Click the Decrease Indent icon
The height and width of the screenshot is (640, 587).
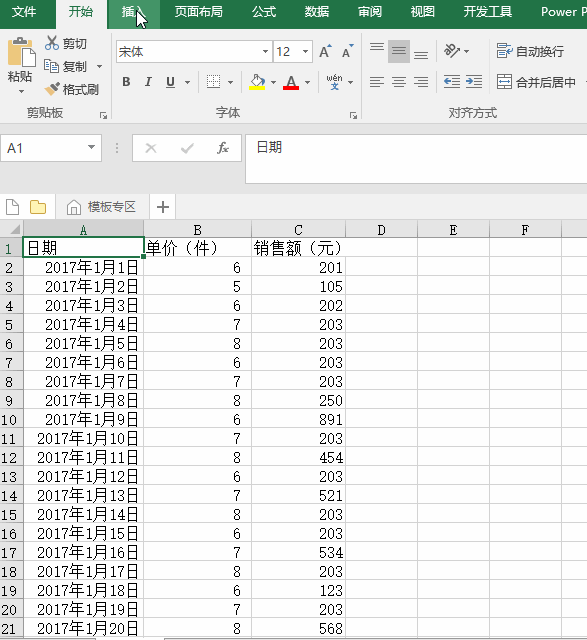pos(452,82)
